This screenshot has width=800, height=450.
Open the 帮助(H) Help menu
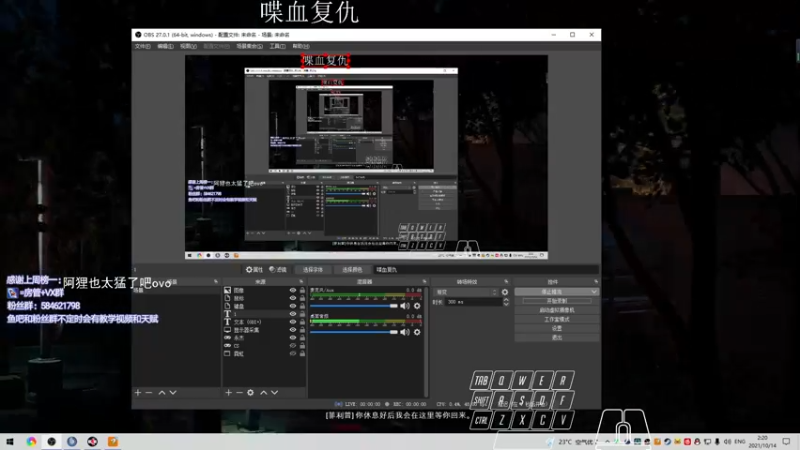301,46
